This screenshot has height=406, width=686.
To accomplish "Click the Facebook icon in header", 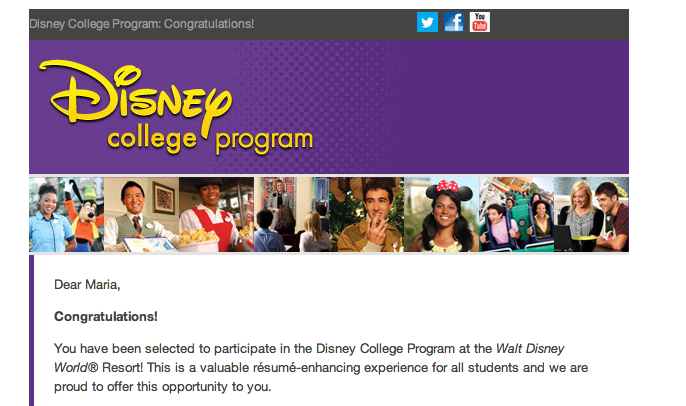I will pyautogui.click(x=454, y=22).
